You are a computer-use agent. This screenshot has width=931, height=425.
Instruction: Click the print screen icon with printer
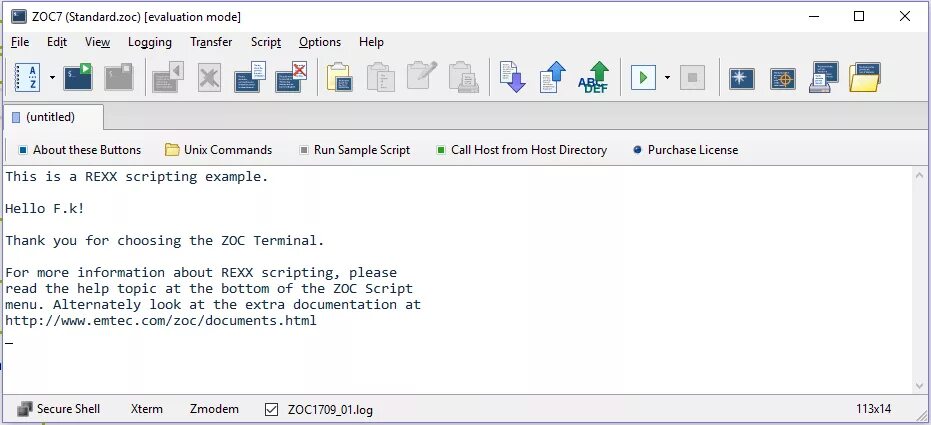(x=824, y=77)
